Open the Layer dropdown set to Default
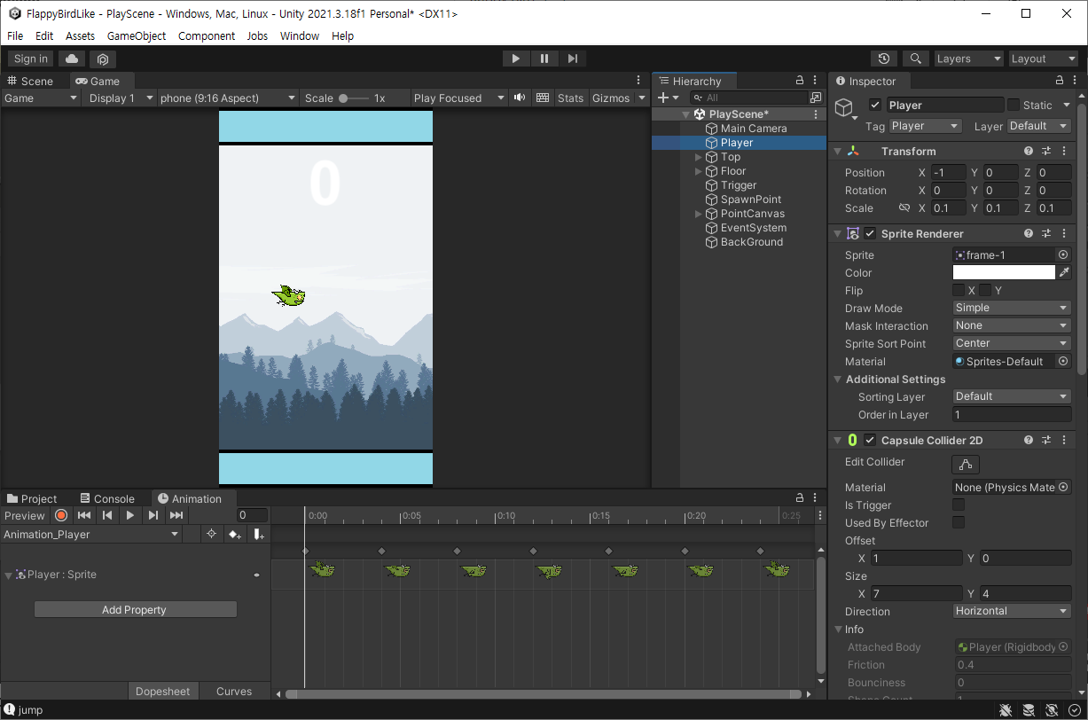The image size is (1088, 720). coord(1039,126)
